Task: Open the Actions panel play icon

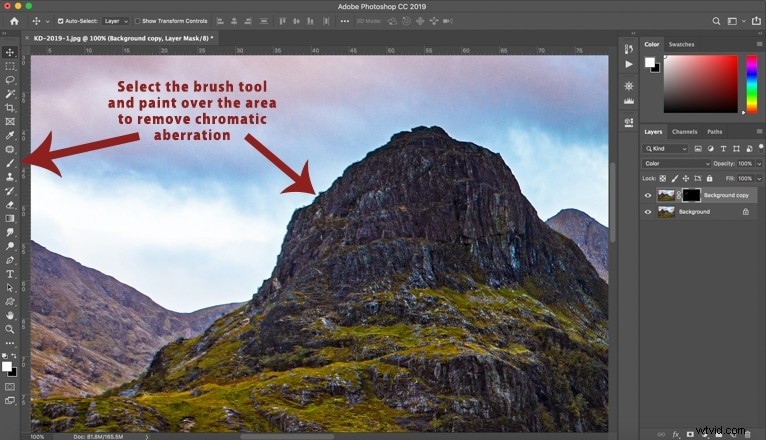Action: point(629,64)
